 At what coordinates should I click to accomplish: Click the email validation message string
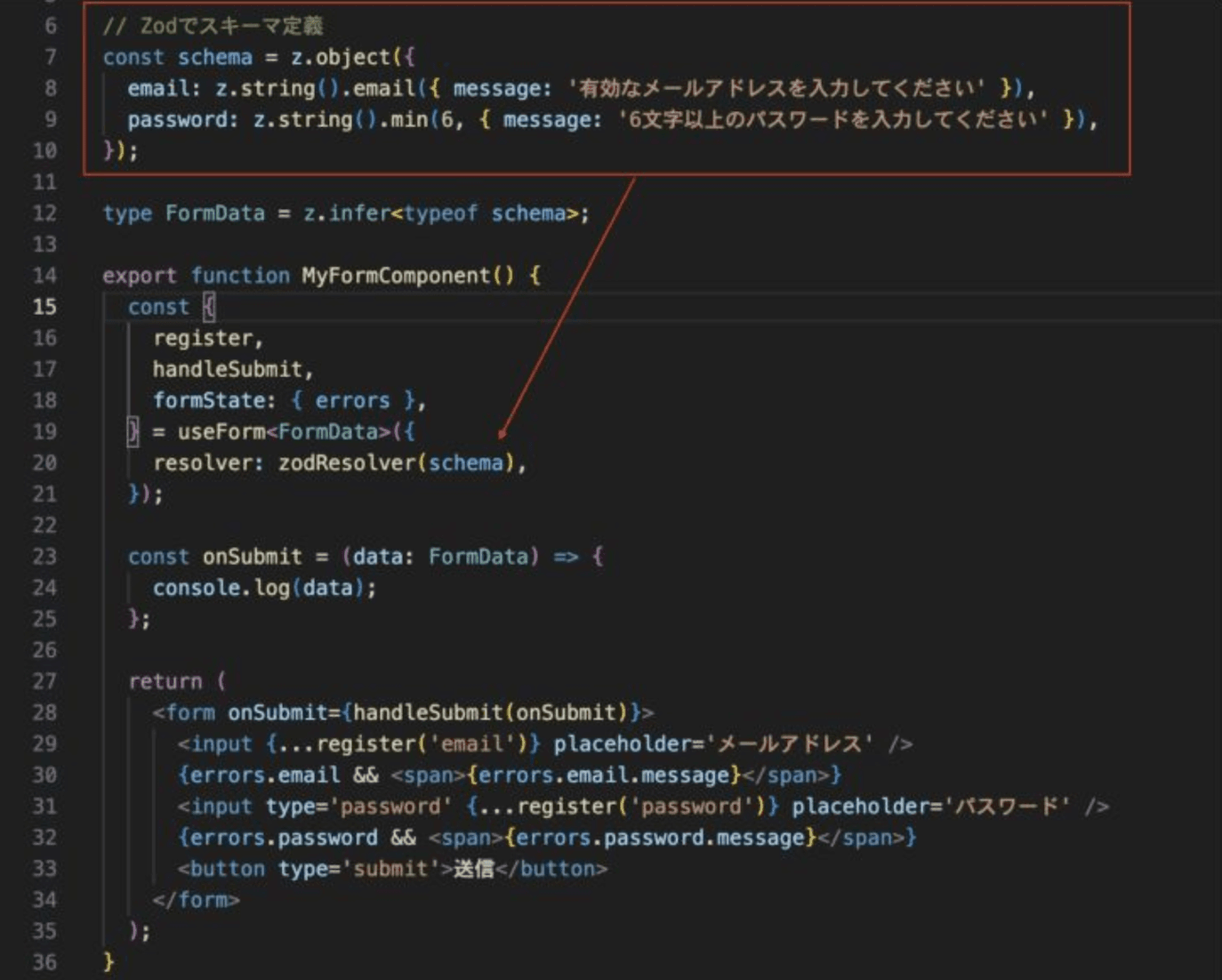point(776,88)
